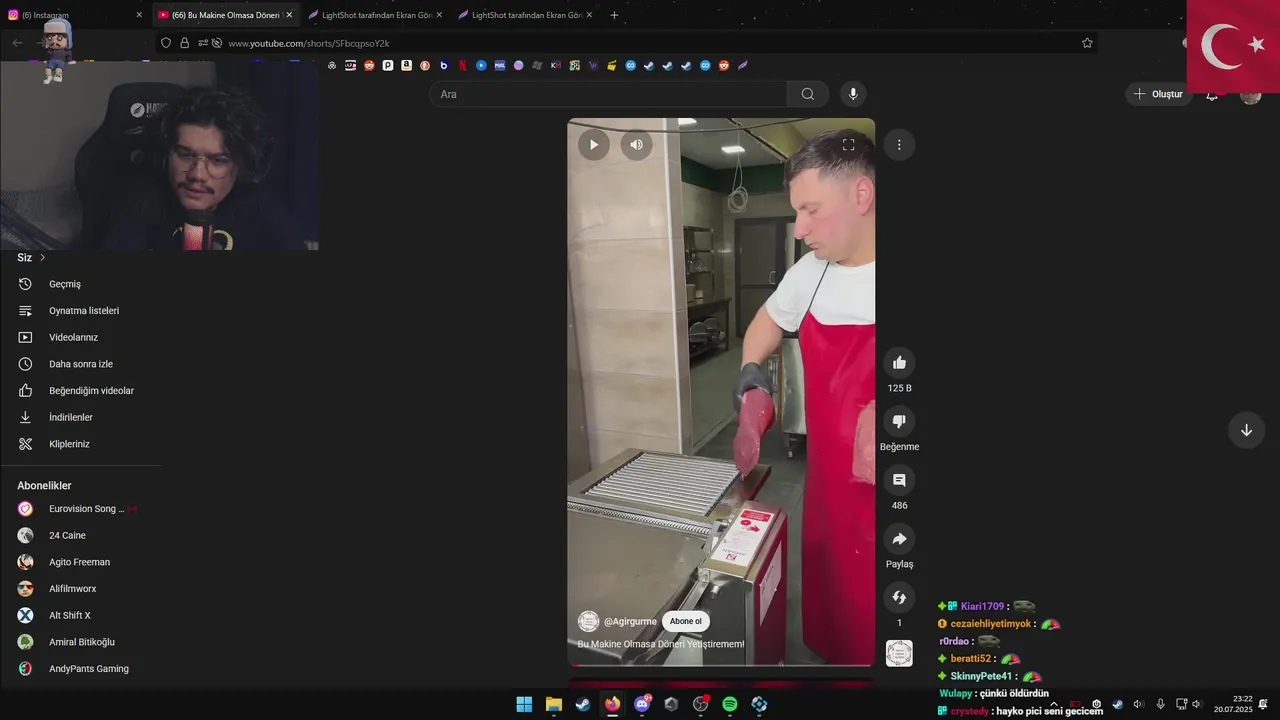Click into the Ara search field

click(x=609, y=94)
